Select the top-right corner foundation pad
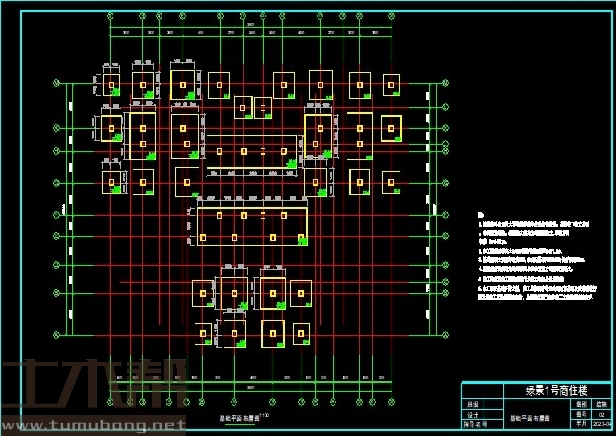The image size is (616, 436). [x=390, y=84]
